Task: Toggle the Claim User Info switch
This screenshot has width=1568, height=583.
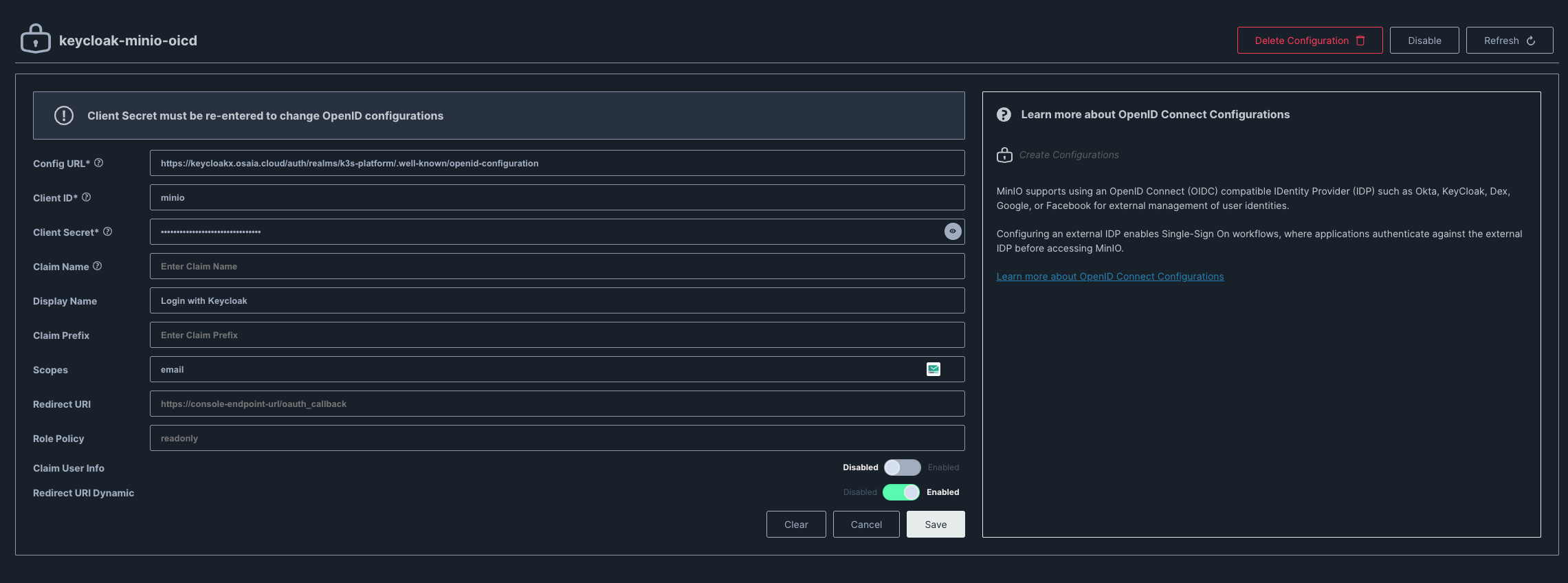Action: click(x=902, y=467)
